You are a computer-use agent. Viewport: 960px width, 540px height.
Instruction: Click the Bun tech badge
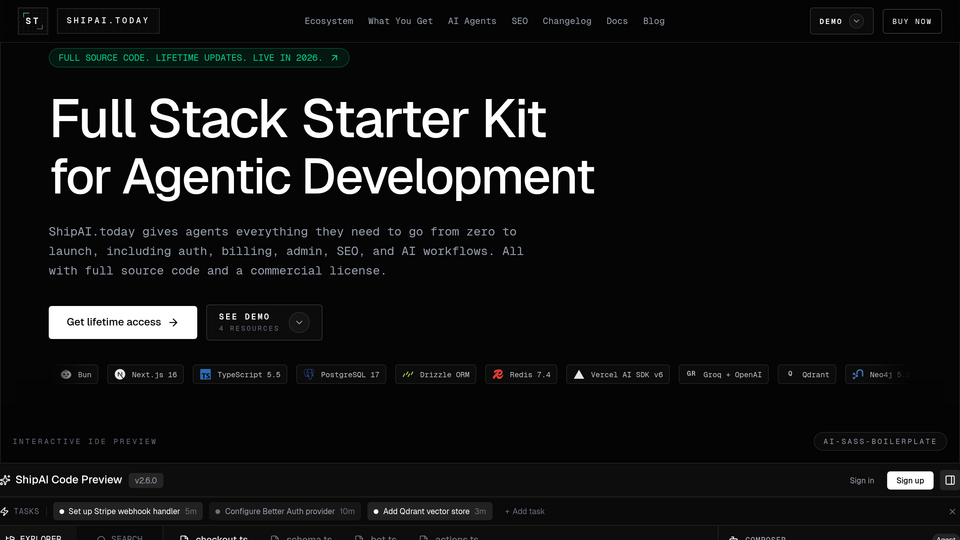[x=77, y=374]
